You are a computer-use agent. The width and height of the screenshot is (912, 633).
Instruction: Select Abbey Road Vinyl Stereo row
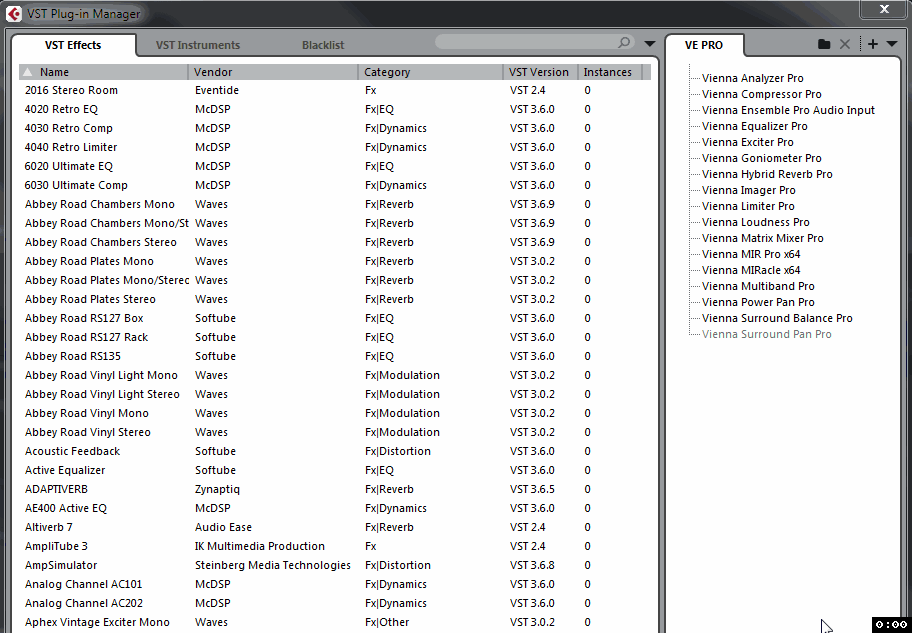click(x=334, y=432)
